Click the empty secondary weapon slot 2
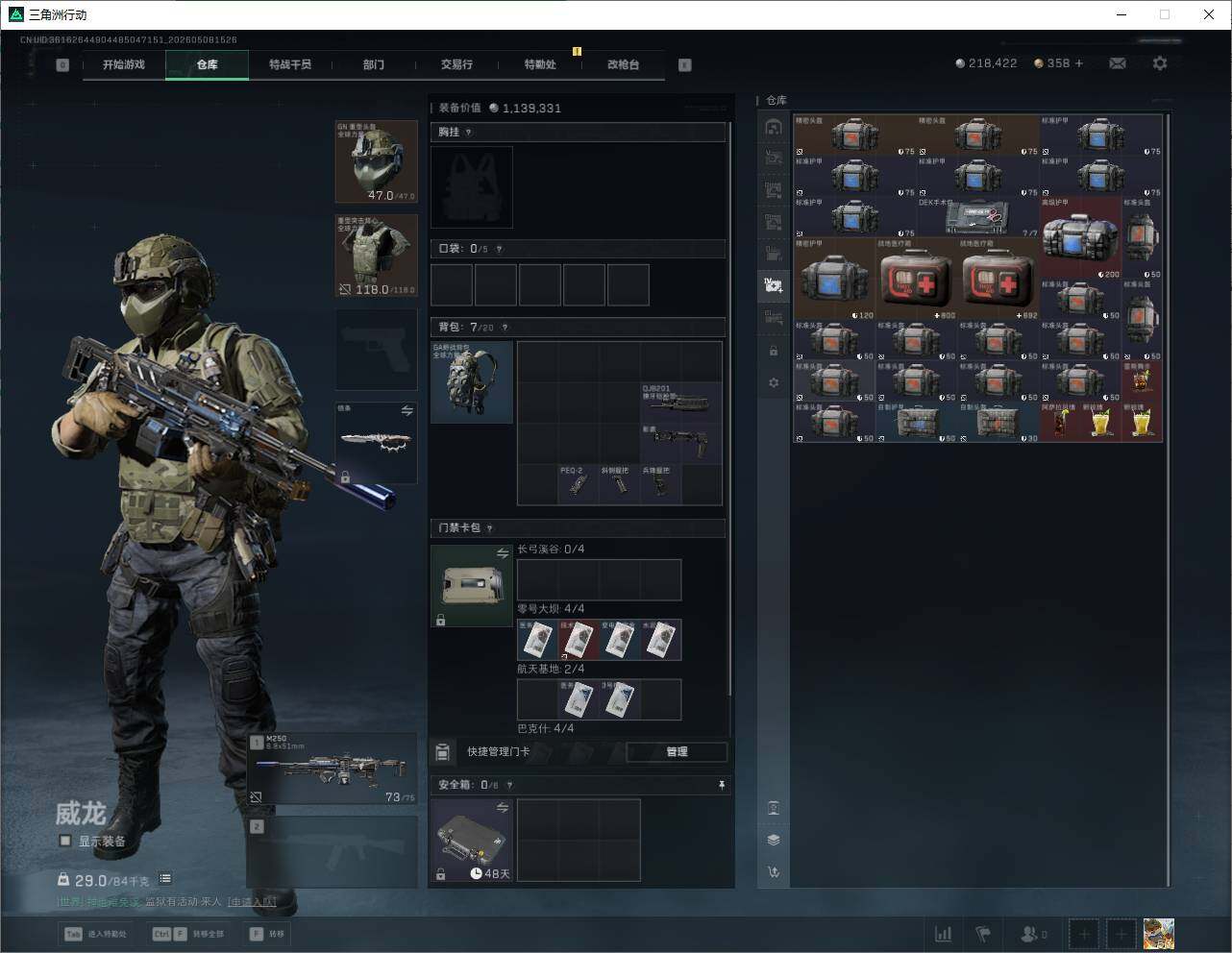1232x953 pixels. point(333,851)
